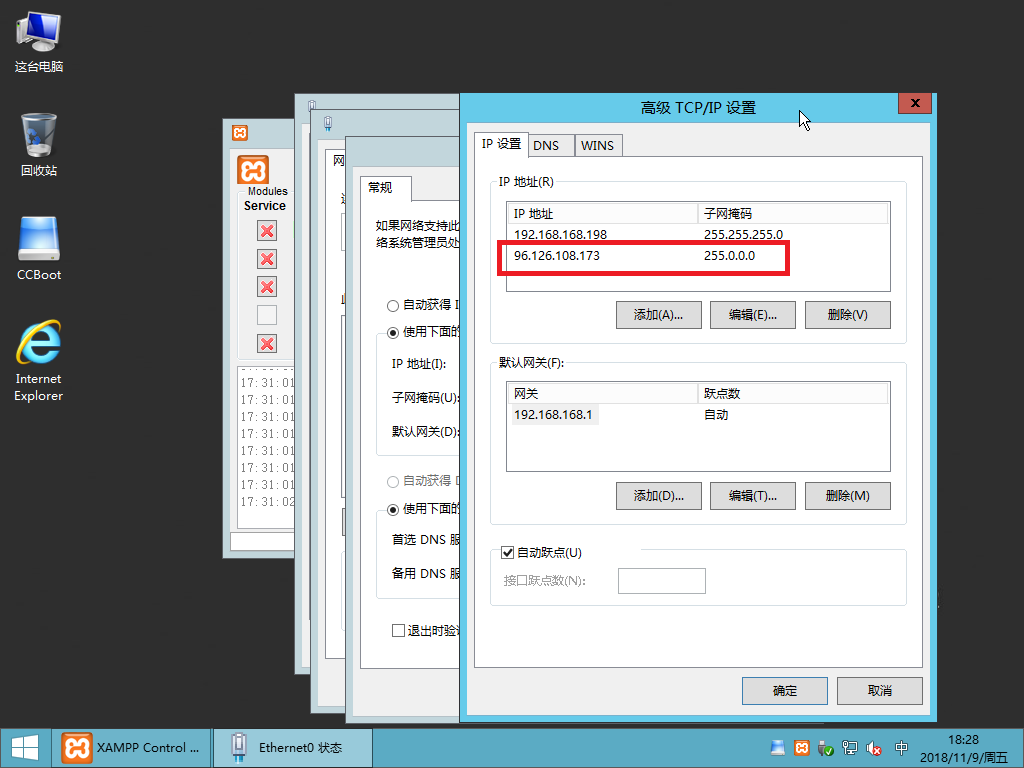Open the 这台电脑 desktop icon
This screenshot has width=1024, height=768.
38,40
